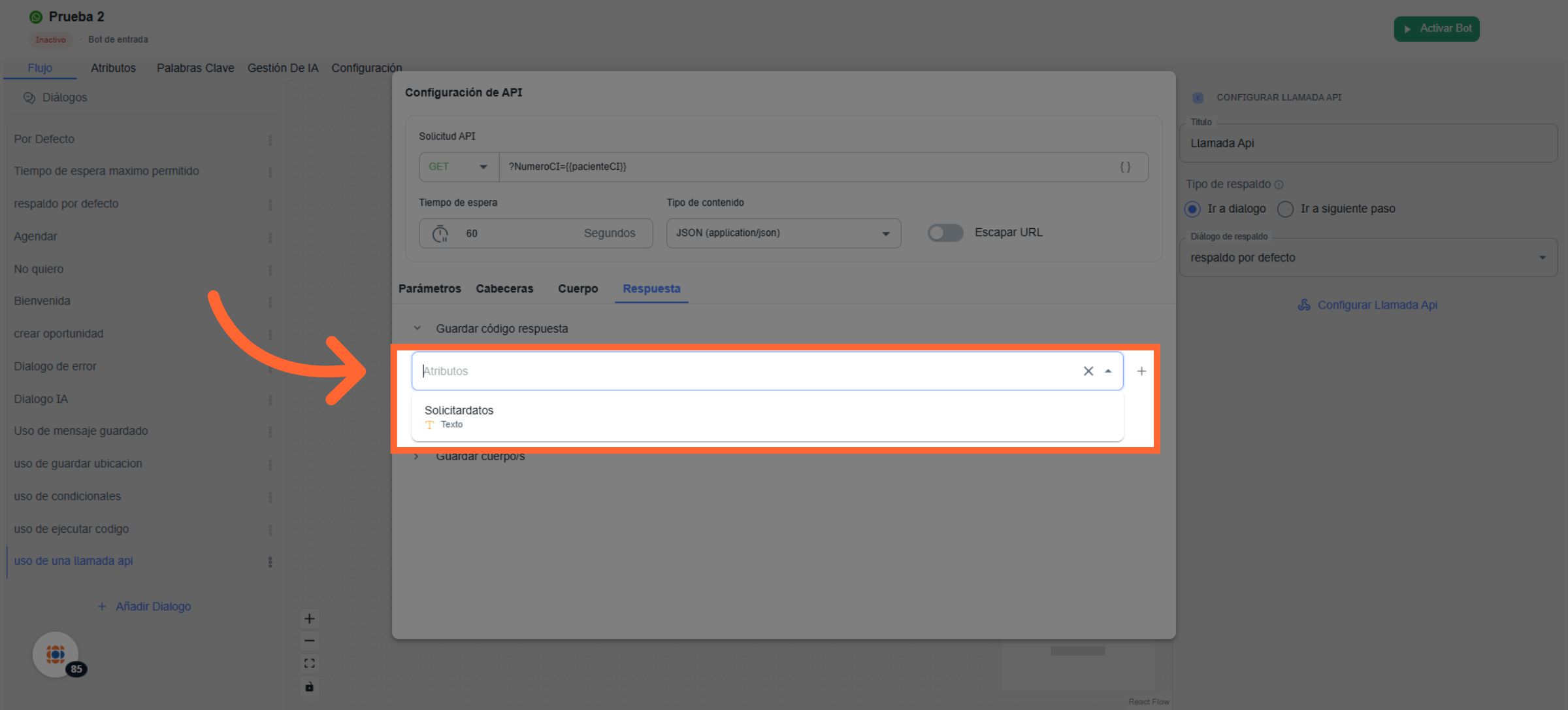Select Ir a siguiente paso radio option

(1285, 209)
